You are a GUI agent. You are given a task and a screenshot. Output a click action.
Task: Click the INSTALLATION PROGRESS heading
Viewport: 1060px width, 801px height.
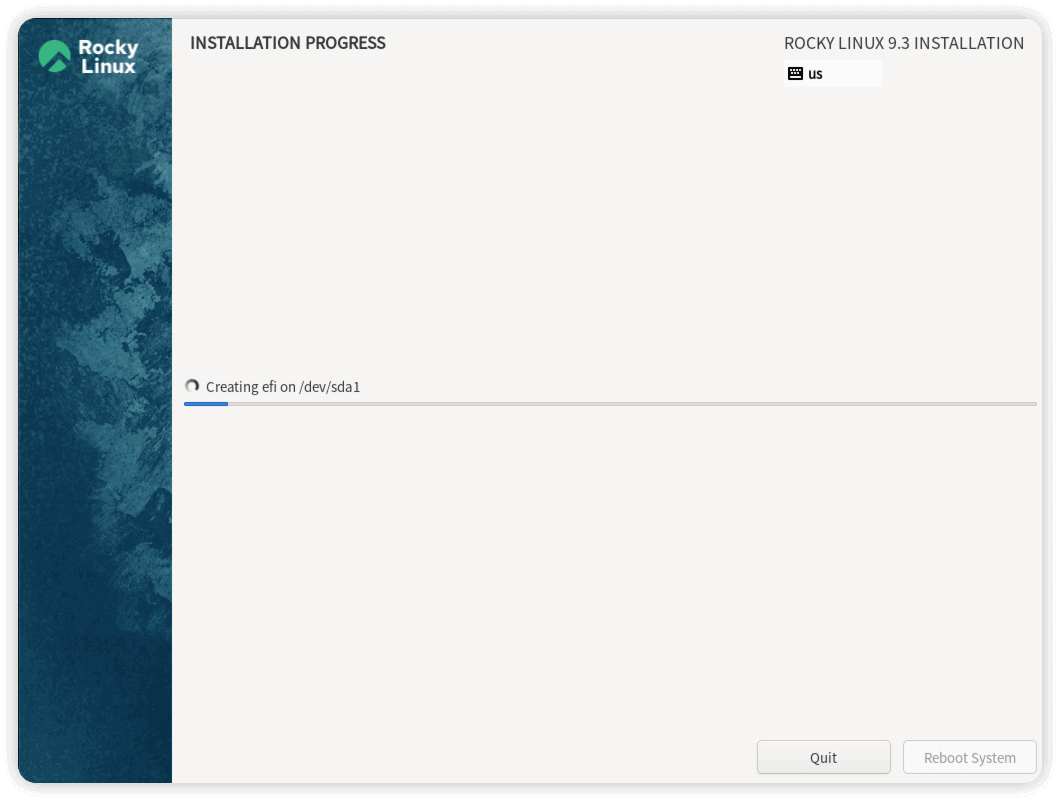[288, 43]
